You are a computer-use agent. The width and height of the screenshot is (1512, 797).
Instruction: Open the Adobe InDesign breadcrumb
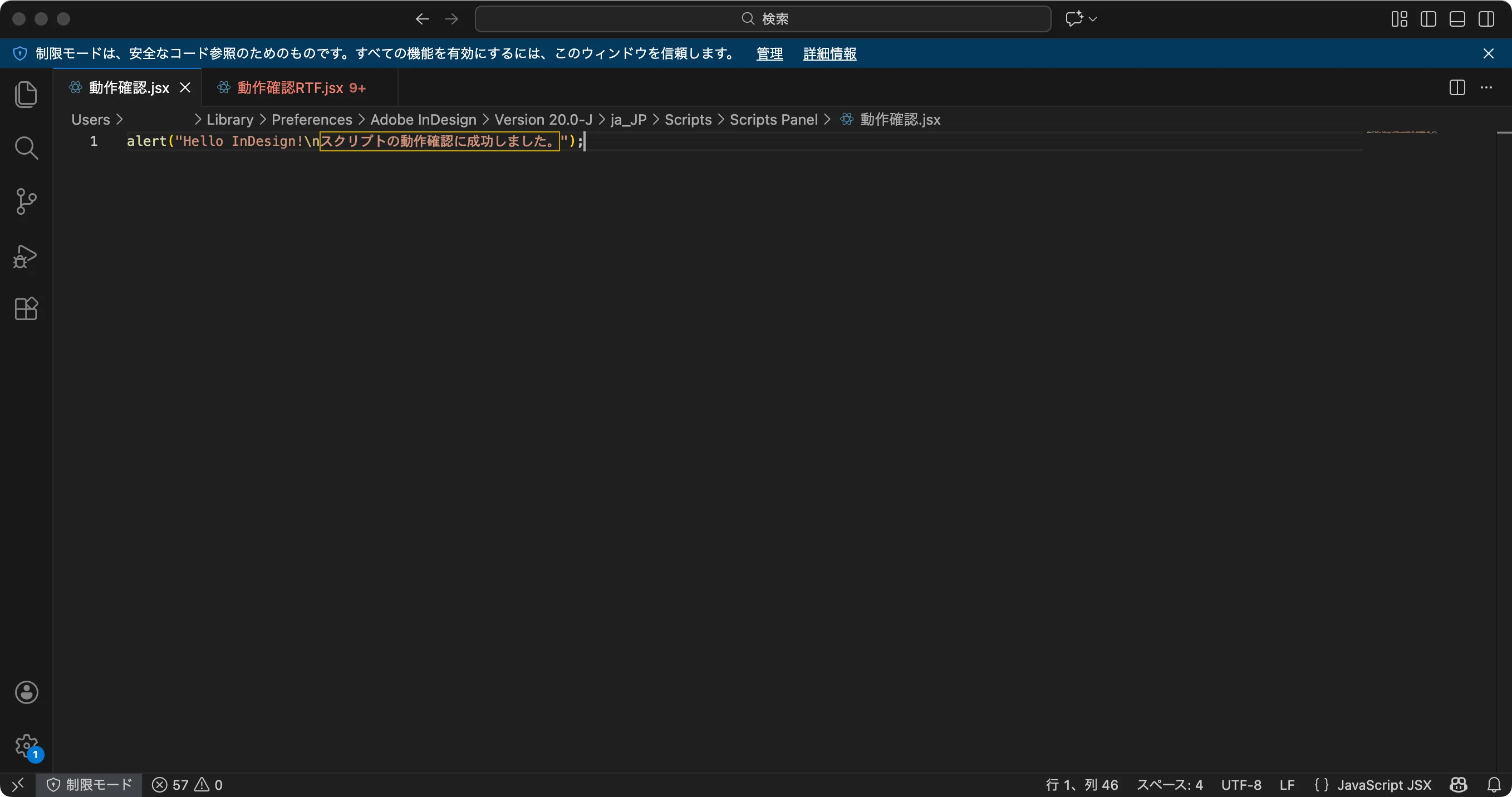(x=423, y=120)
